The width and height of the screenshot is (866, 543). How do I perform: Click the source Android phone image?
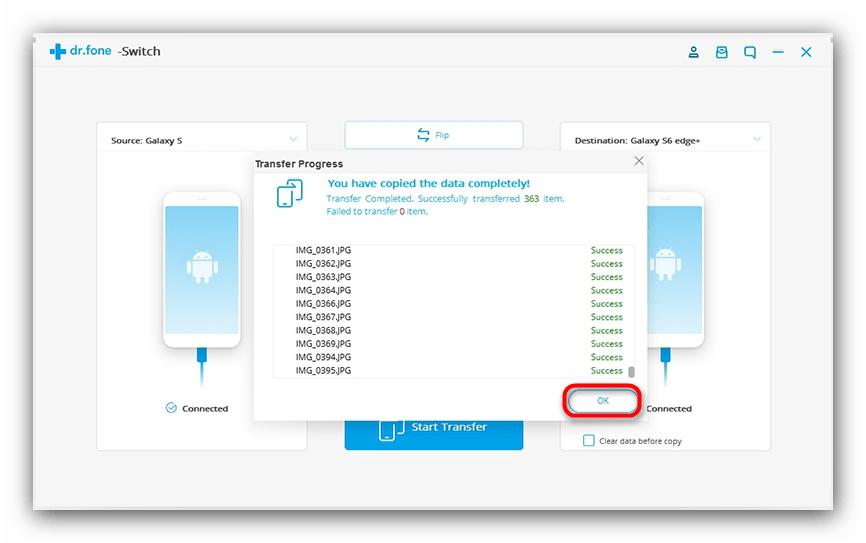point(201,268)
